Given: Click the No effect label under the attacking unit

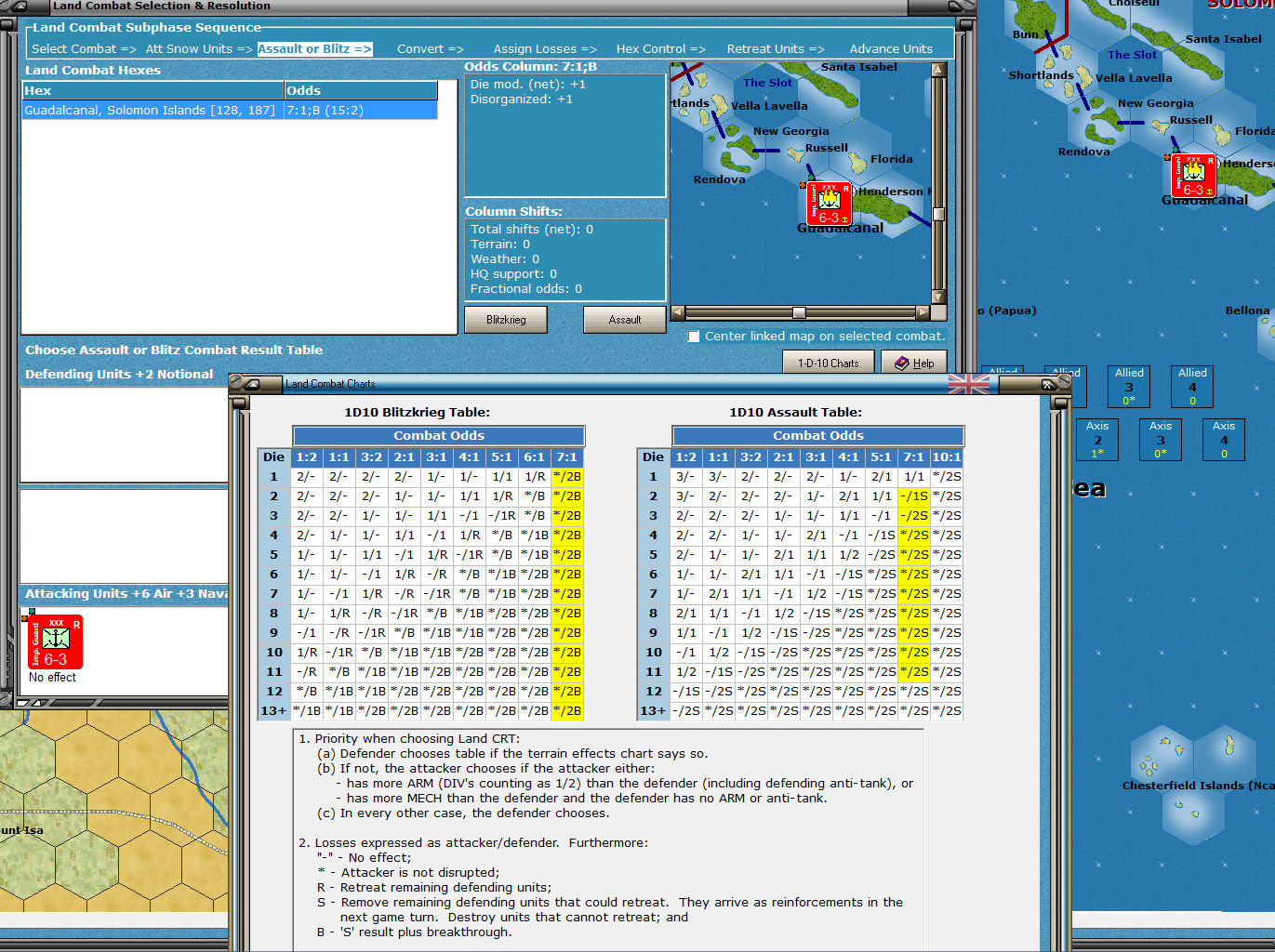Looking at the screenshot, I should pos(52,678).
